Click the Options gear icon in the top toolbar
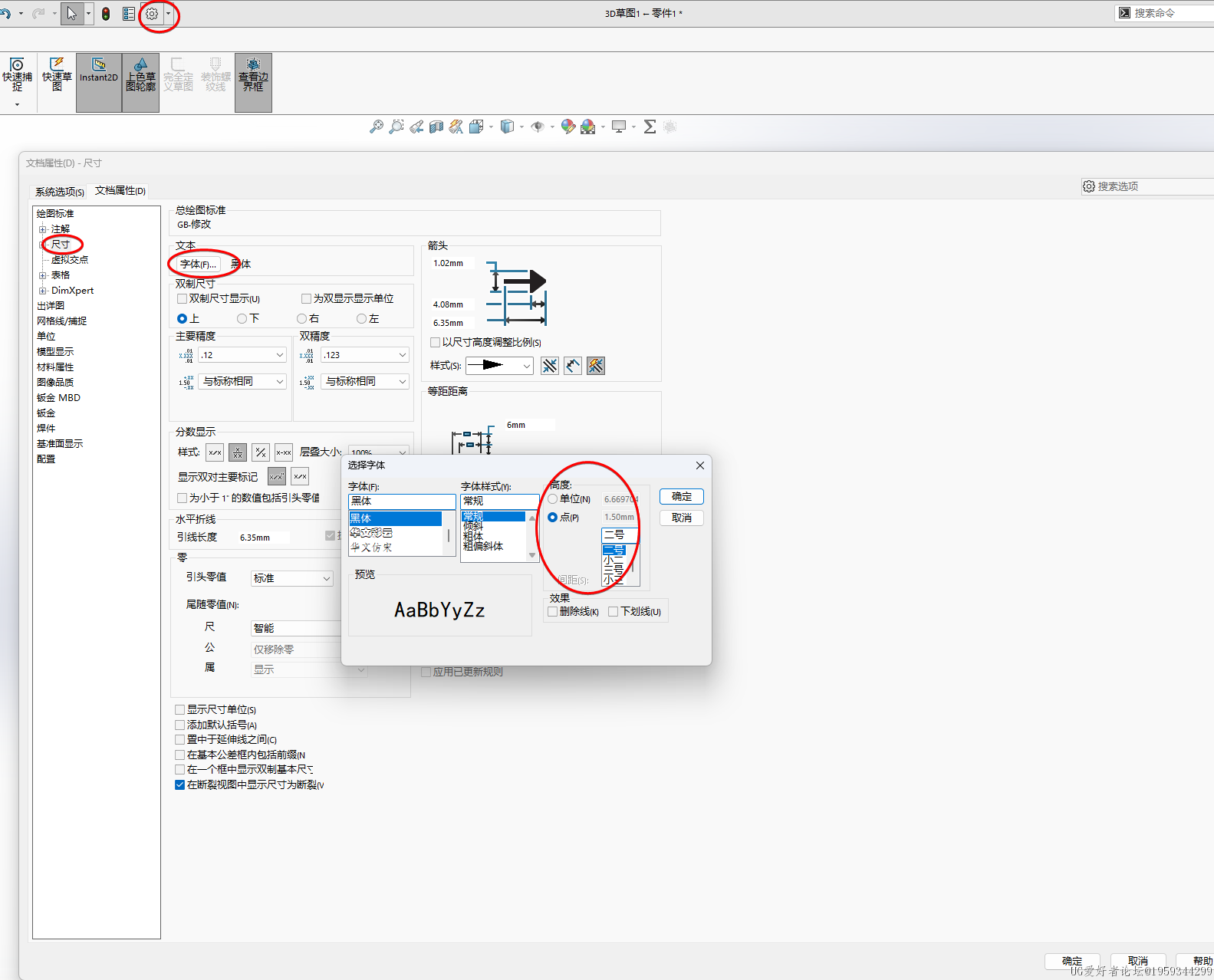The width and height of the screenshot is (1214, 980). (x=152, y=14)
